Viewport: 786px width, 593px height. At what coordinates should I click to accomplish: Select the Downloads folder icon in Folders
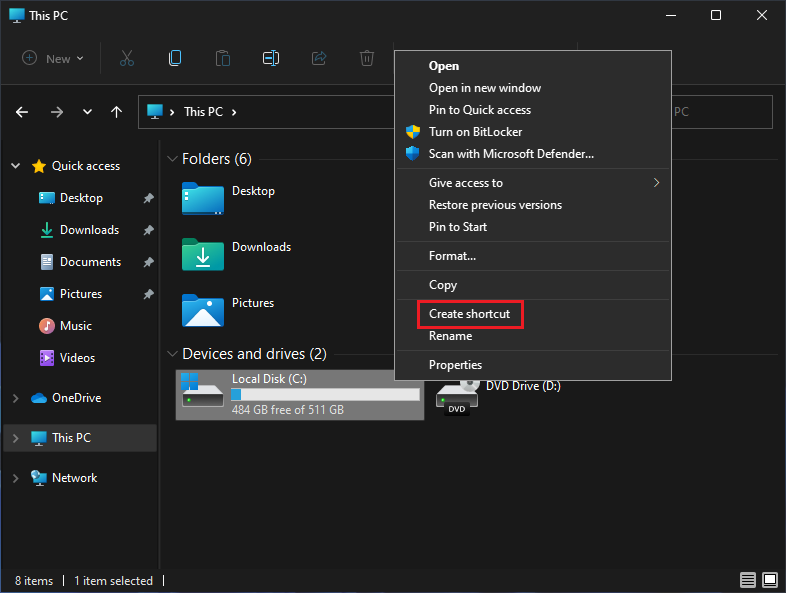203,255
